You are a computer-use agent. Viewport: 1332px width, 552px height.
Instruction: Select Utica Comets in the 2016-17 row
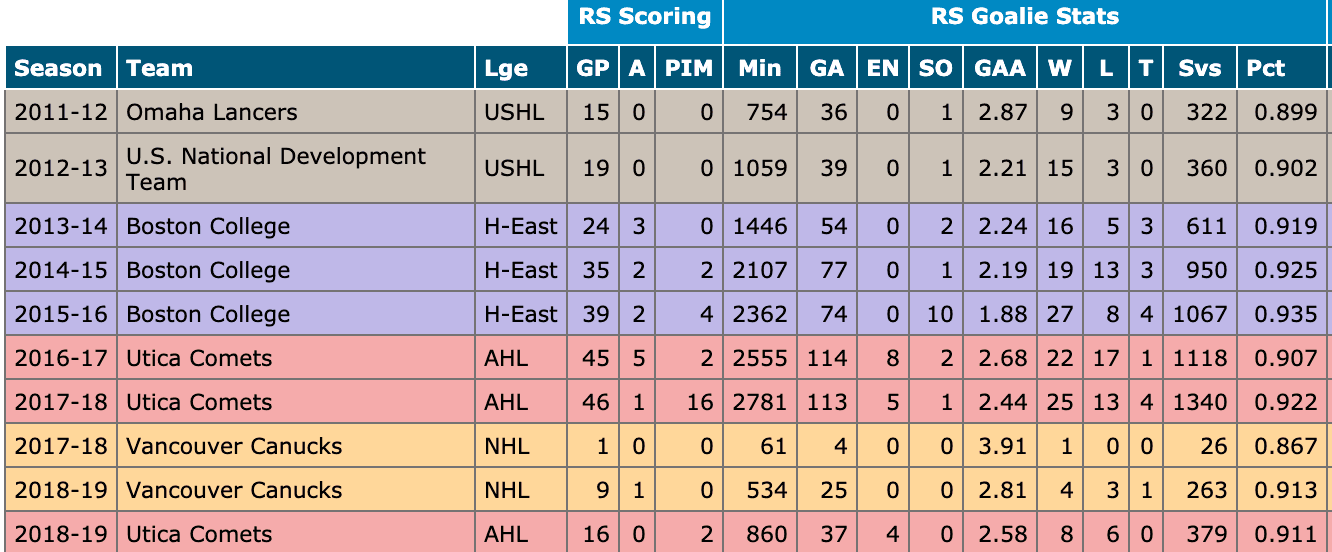point(199,359)
